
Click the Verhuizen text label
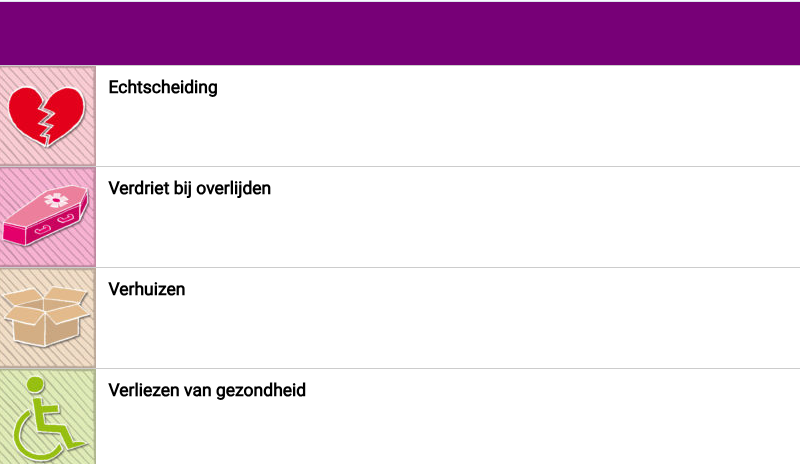tap(146, 289)
